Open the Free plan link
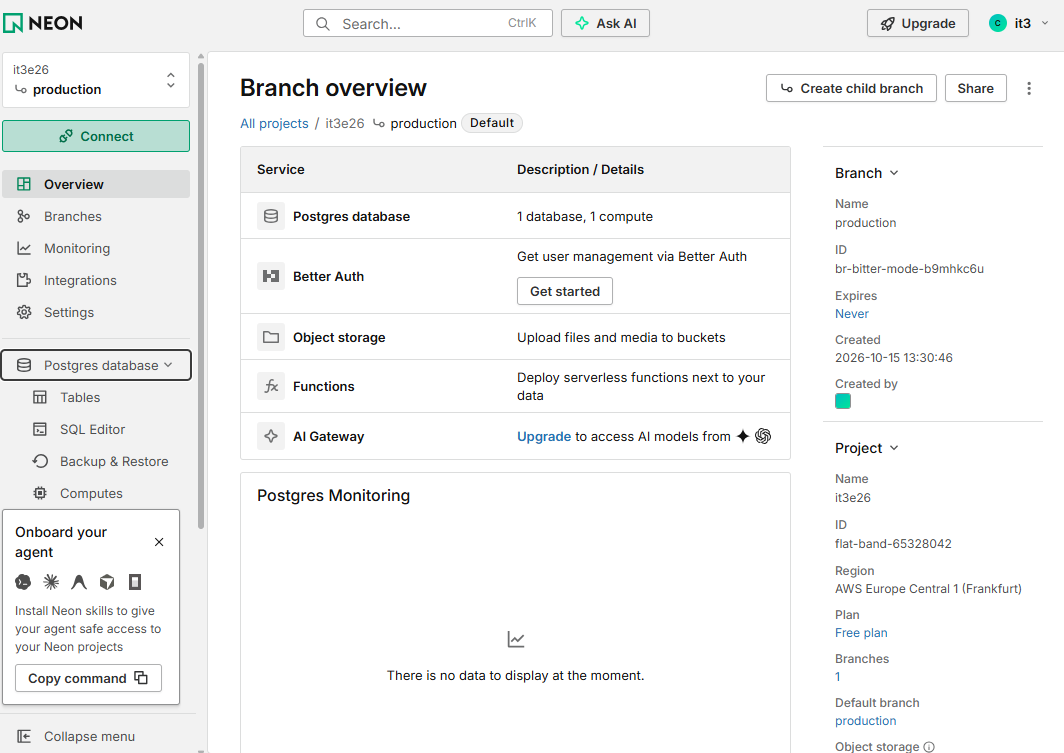 [x=861, y=633]
